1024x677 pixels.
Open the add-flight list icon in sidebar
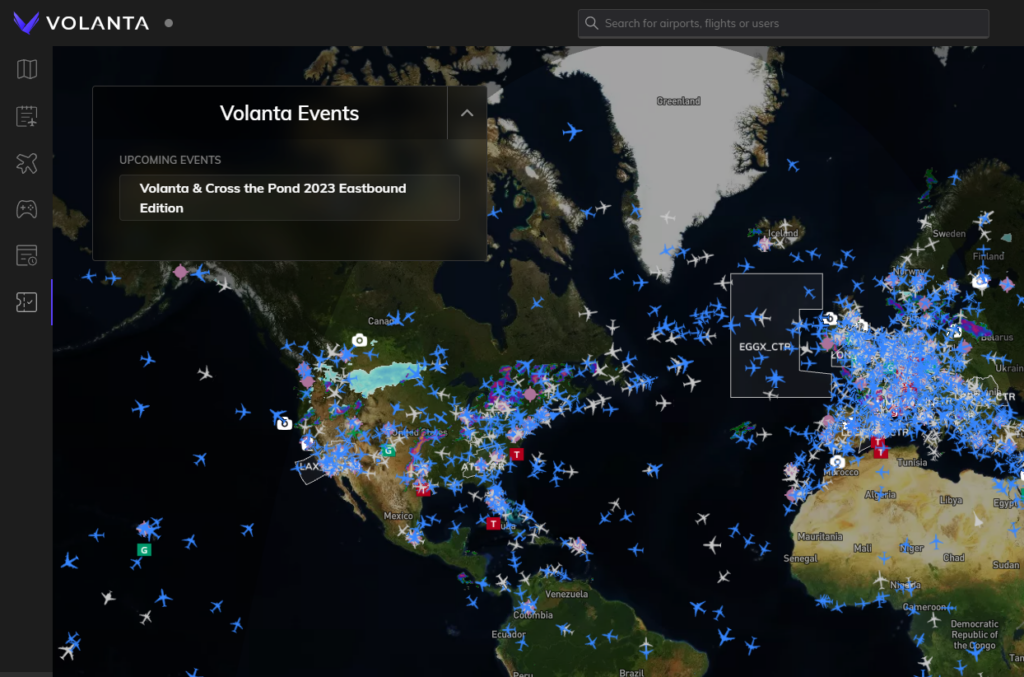tap(27, 116)
